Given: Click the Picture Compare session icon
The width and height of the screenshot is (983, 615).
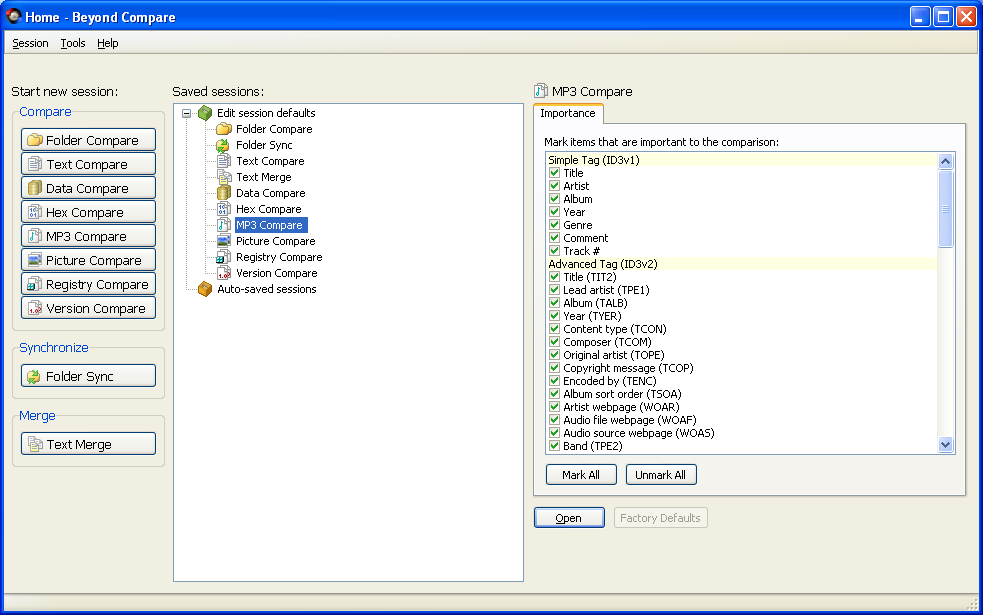Looking at the screenshot, I should (226, 241).
